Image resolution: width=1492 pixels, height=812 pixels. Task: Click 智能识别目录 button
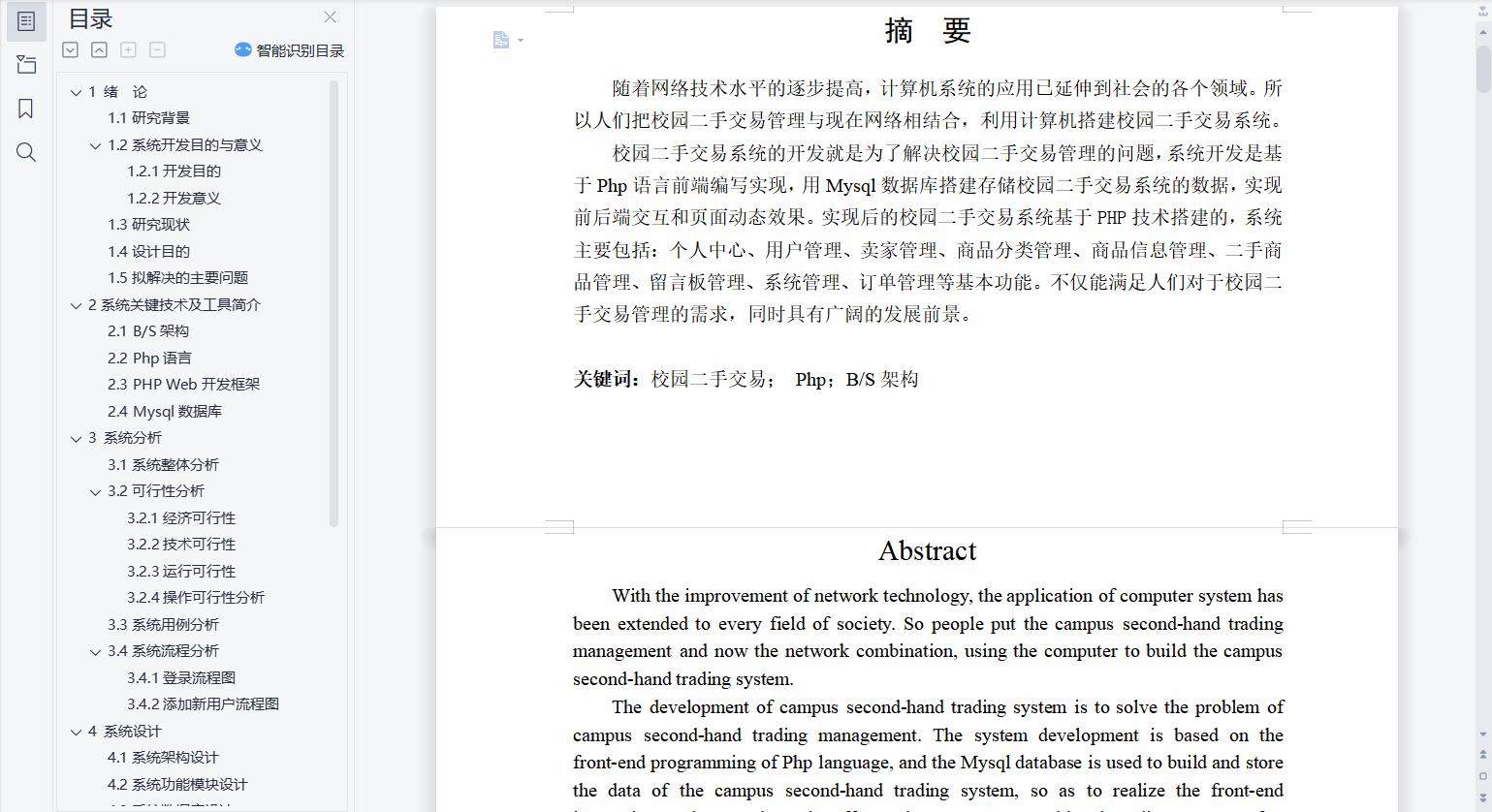pos(289,50)
